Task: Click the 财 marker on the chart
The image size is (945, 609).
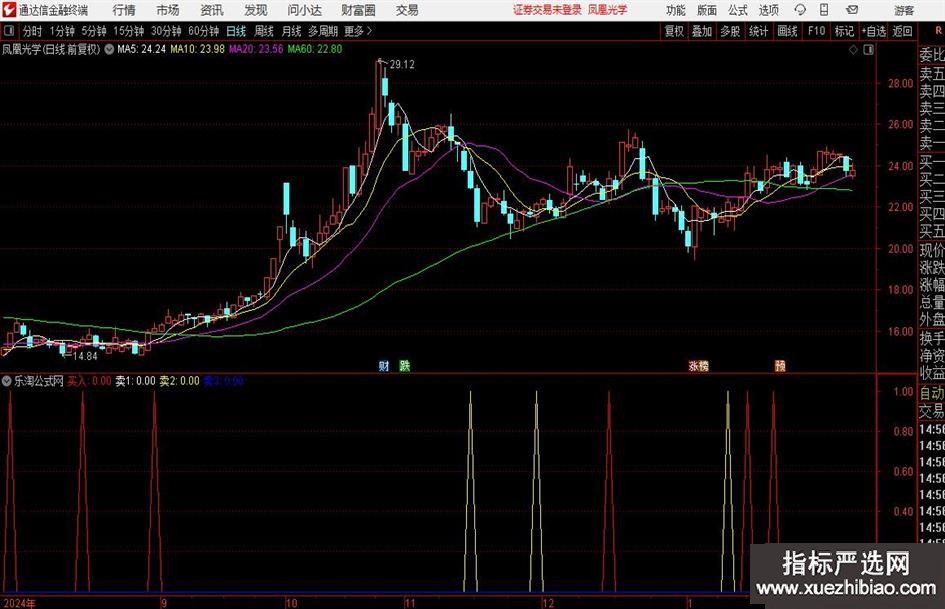Action: pyautogui.click(x=383, y=365)
